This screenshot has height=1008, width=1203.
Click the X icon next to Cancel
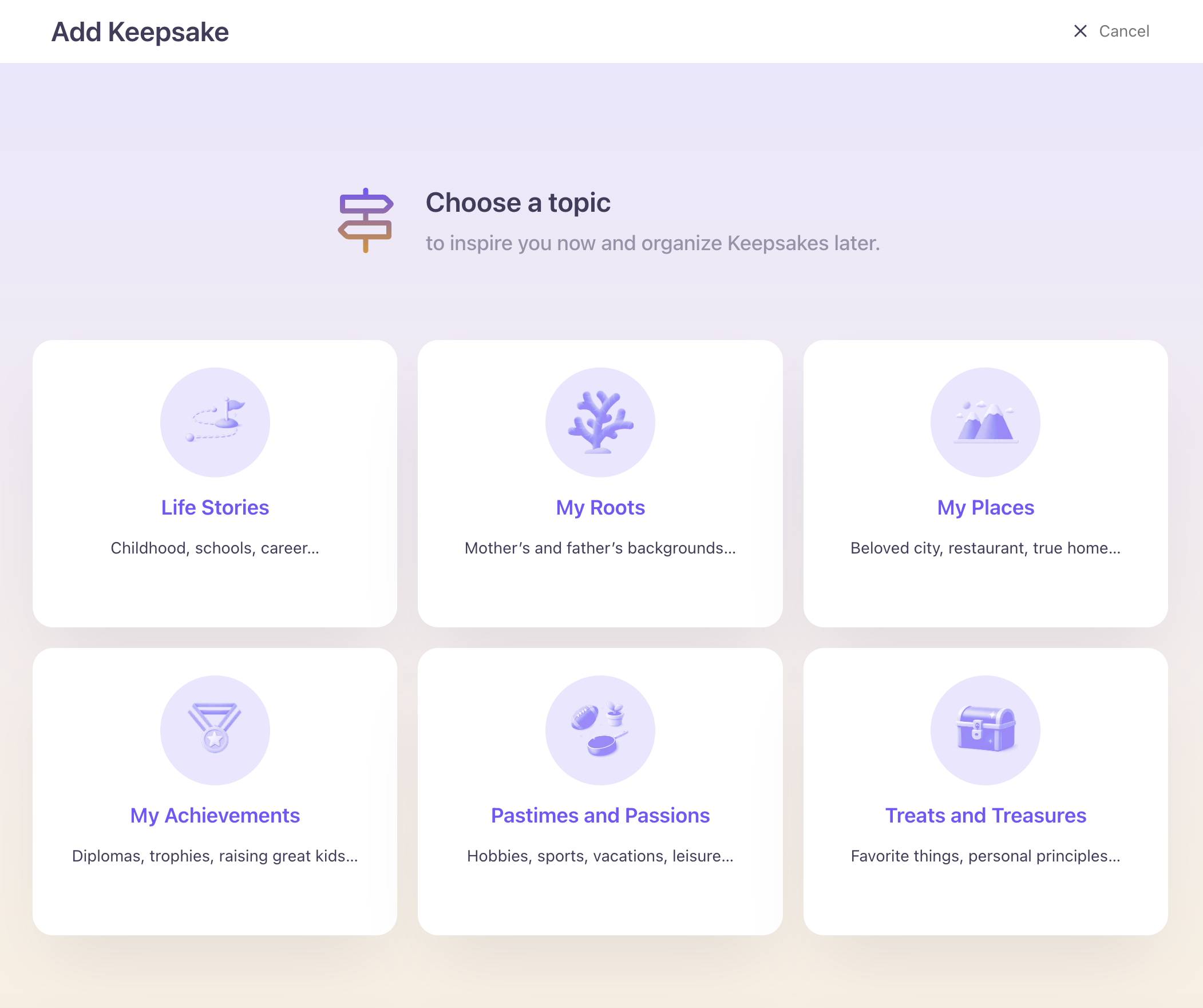click(1080, 31)
